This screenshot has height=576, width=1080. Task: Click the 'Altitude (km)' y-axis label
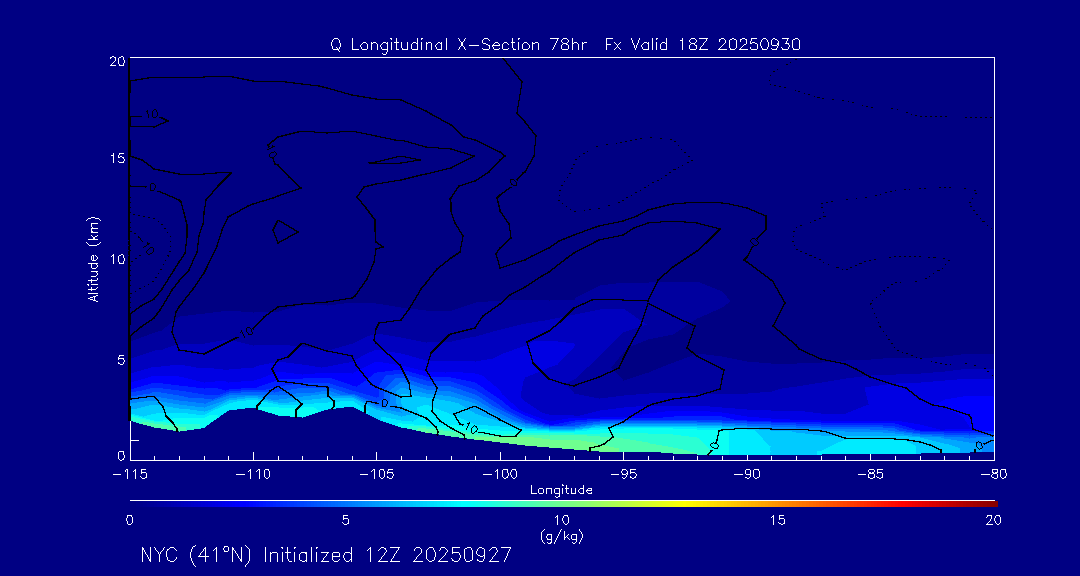point(93,259)
